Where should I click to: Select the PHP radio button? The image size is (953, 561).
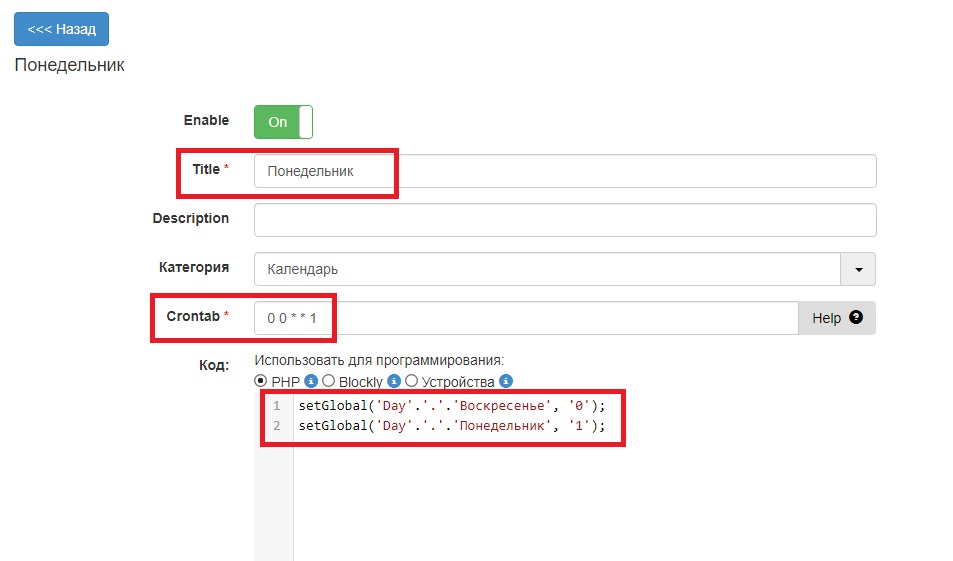tap(261, 381)
